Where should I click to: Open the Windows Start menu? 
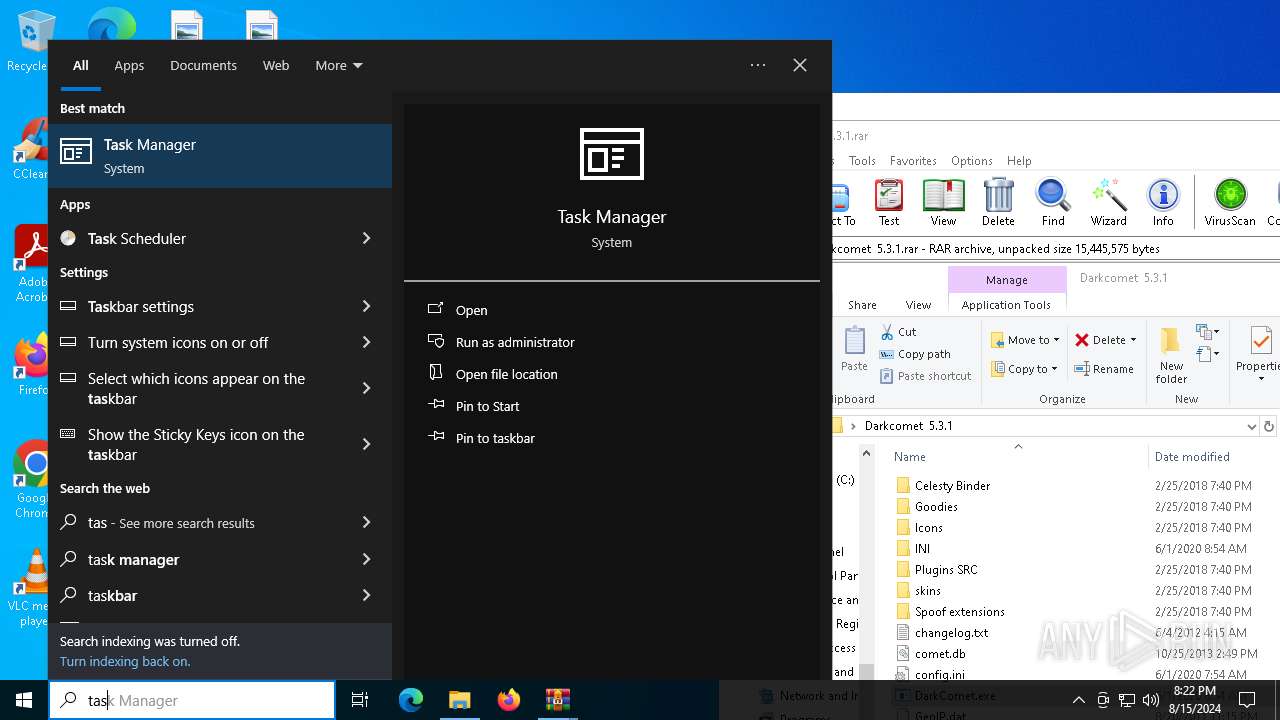click(x=24, y=700)
